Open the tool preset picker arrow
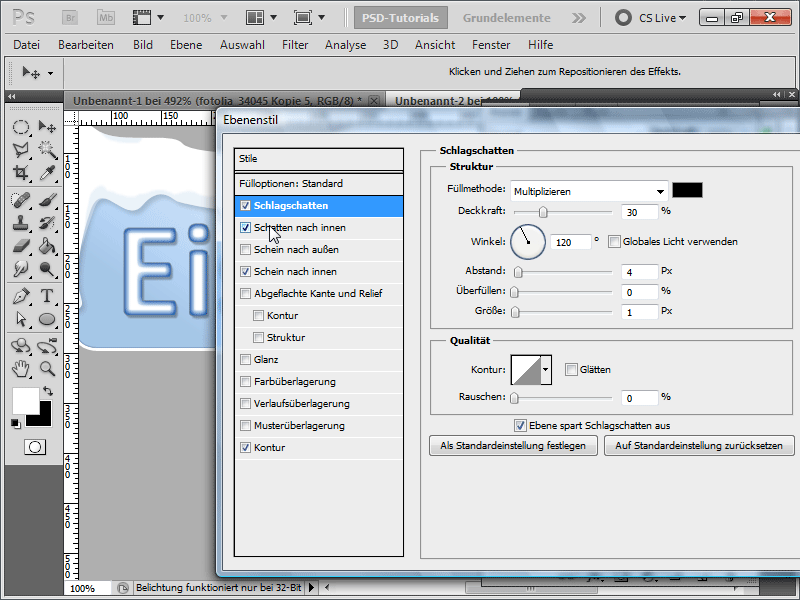This screenshot has height=600, width=800. (x=51, y=73)
